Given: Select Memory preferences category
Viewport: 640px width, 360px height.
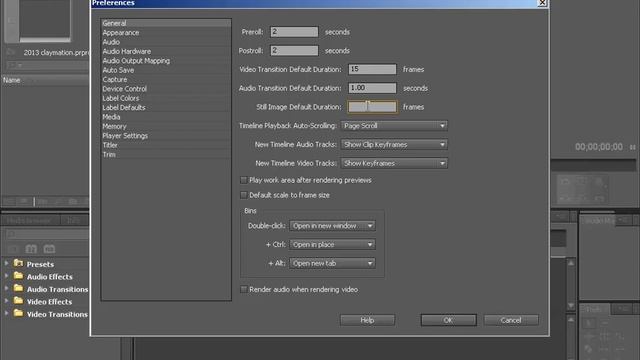Looking at the screenshot, I should click(x=166, y=127).
